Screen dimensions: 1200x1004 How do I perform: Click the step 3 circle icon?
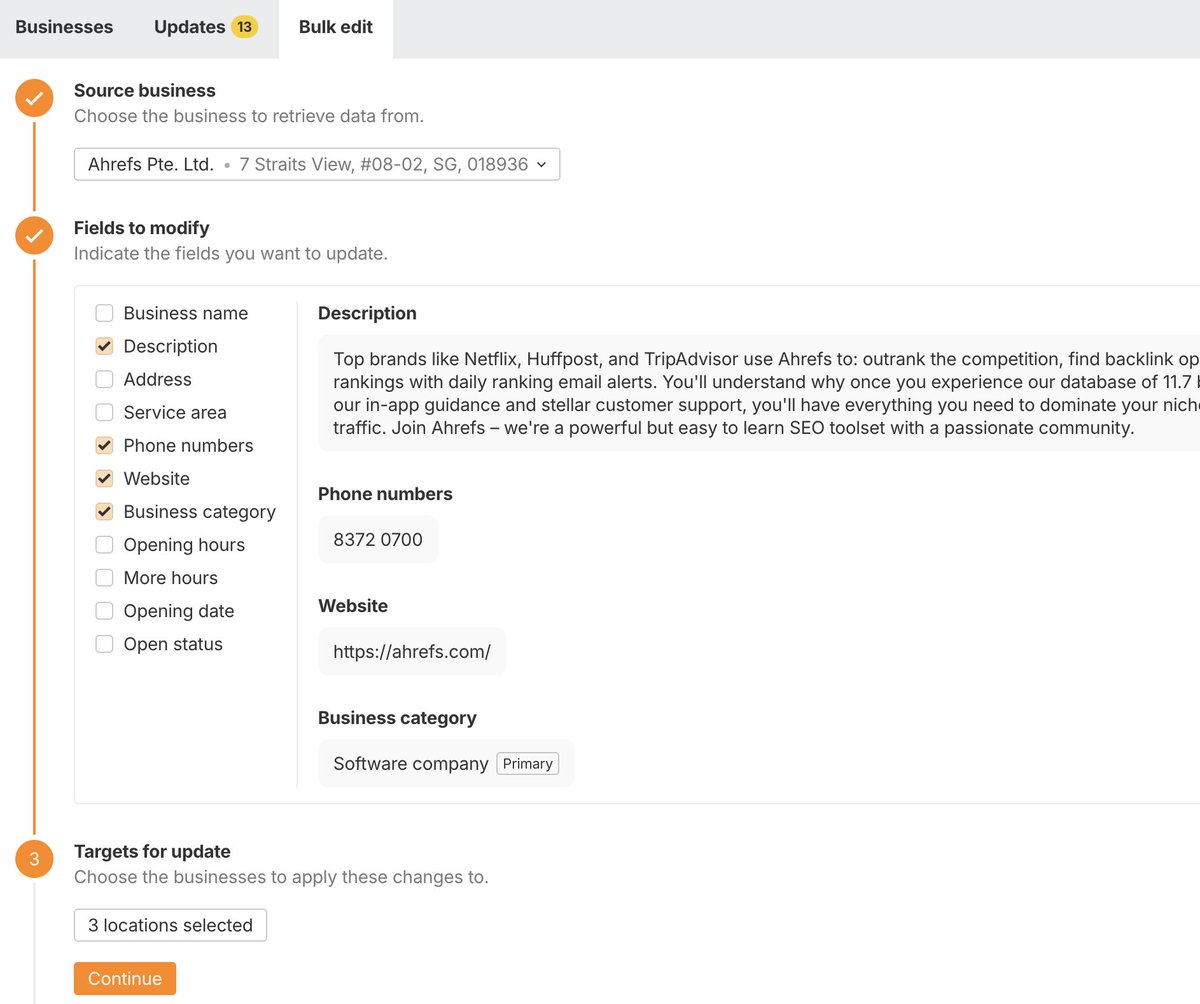(x=34, y=859)
